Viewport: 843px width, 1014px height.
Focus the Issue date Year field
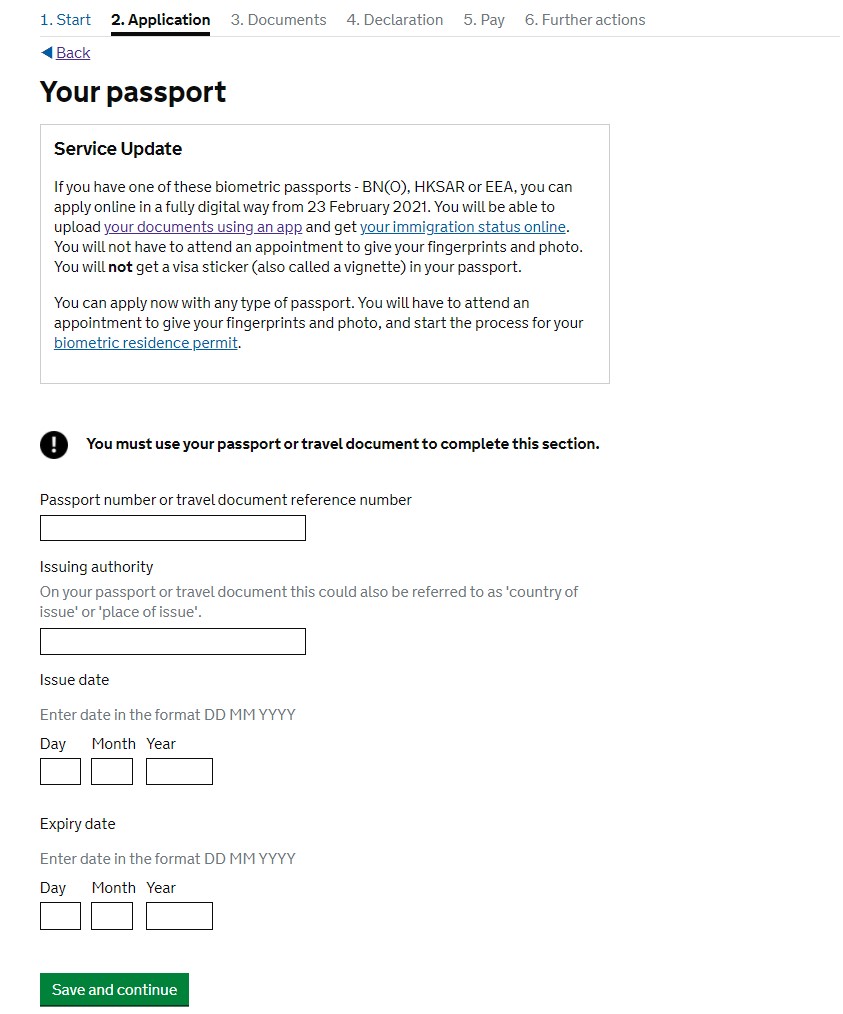point(179,771)
